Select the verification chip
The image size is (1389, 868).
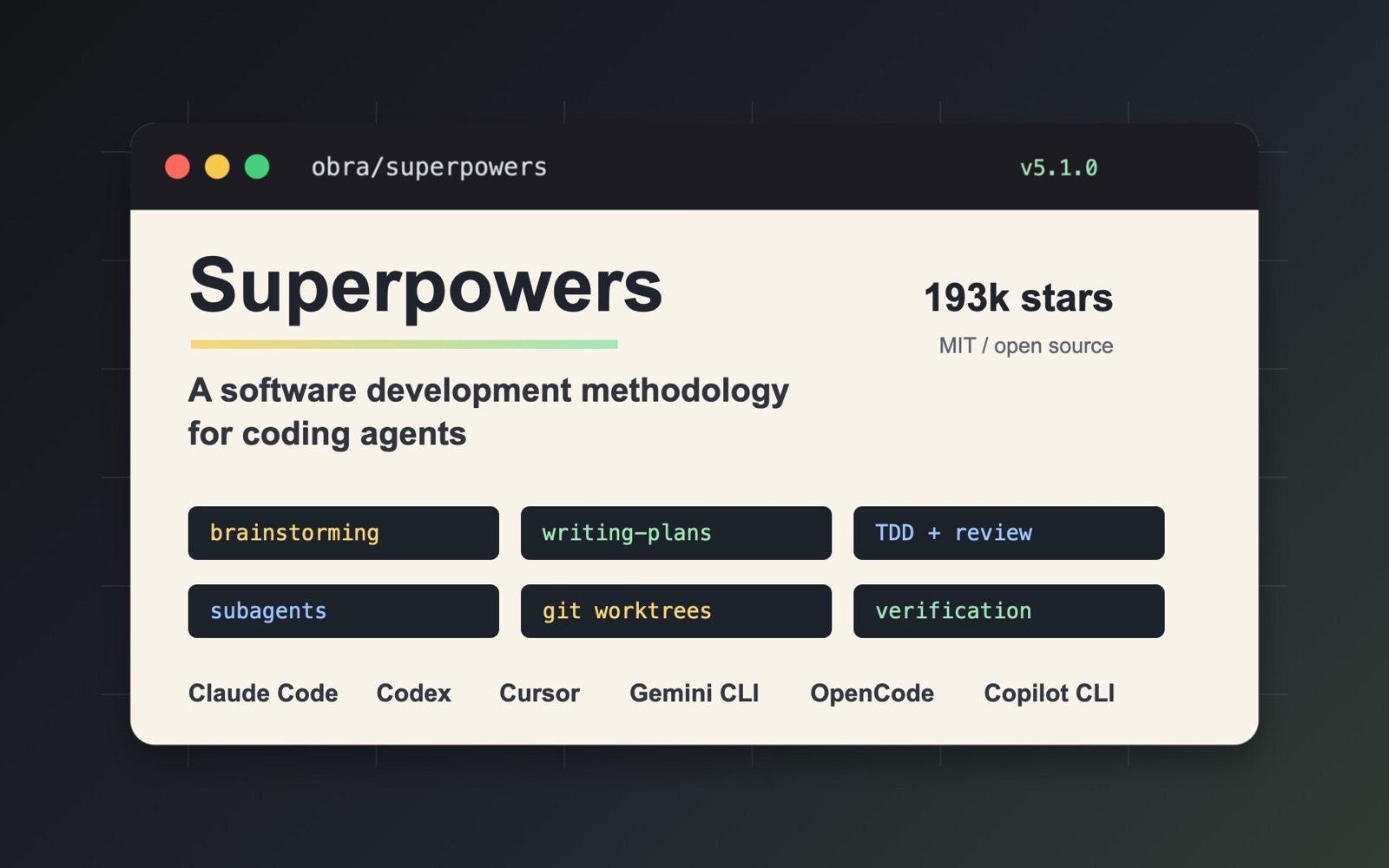[1009, 611]
